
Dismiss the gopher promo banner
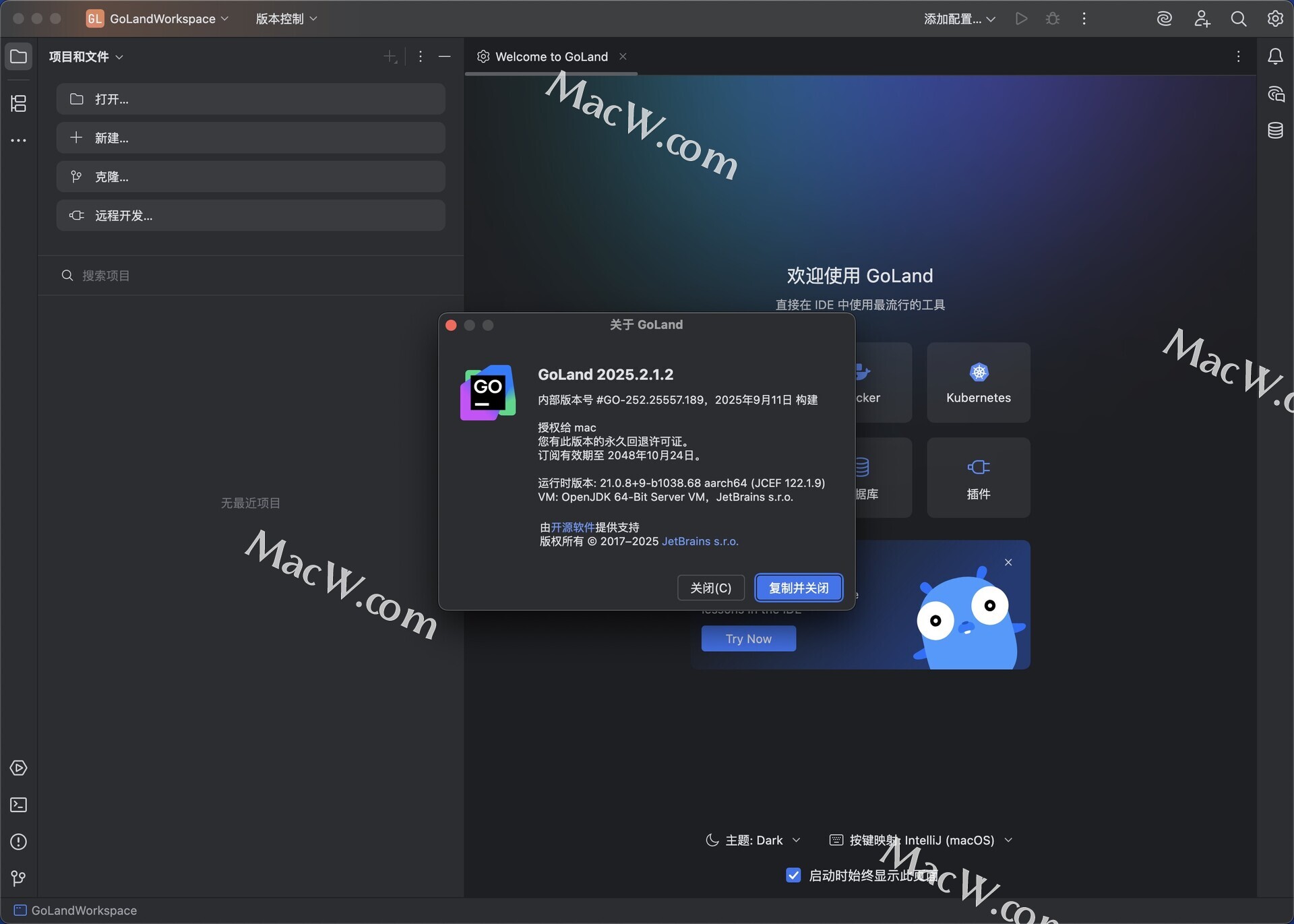click(1008, 562)
